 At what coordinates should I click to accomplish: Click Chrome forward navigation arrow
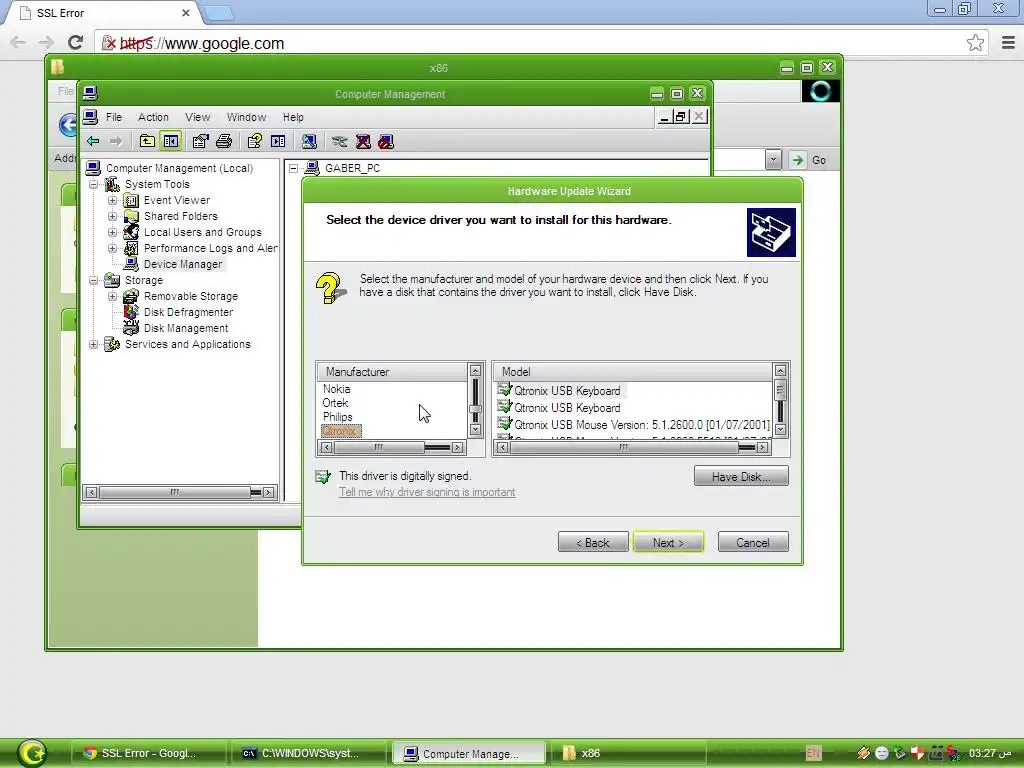pos(46,43)
